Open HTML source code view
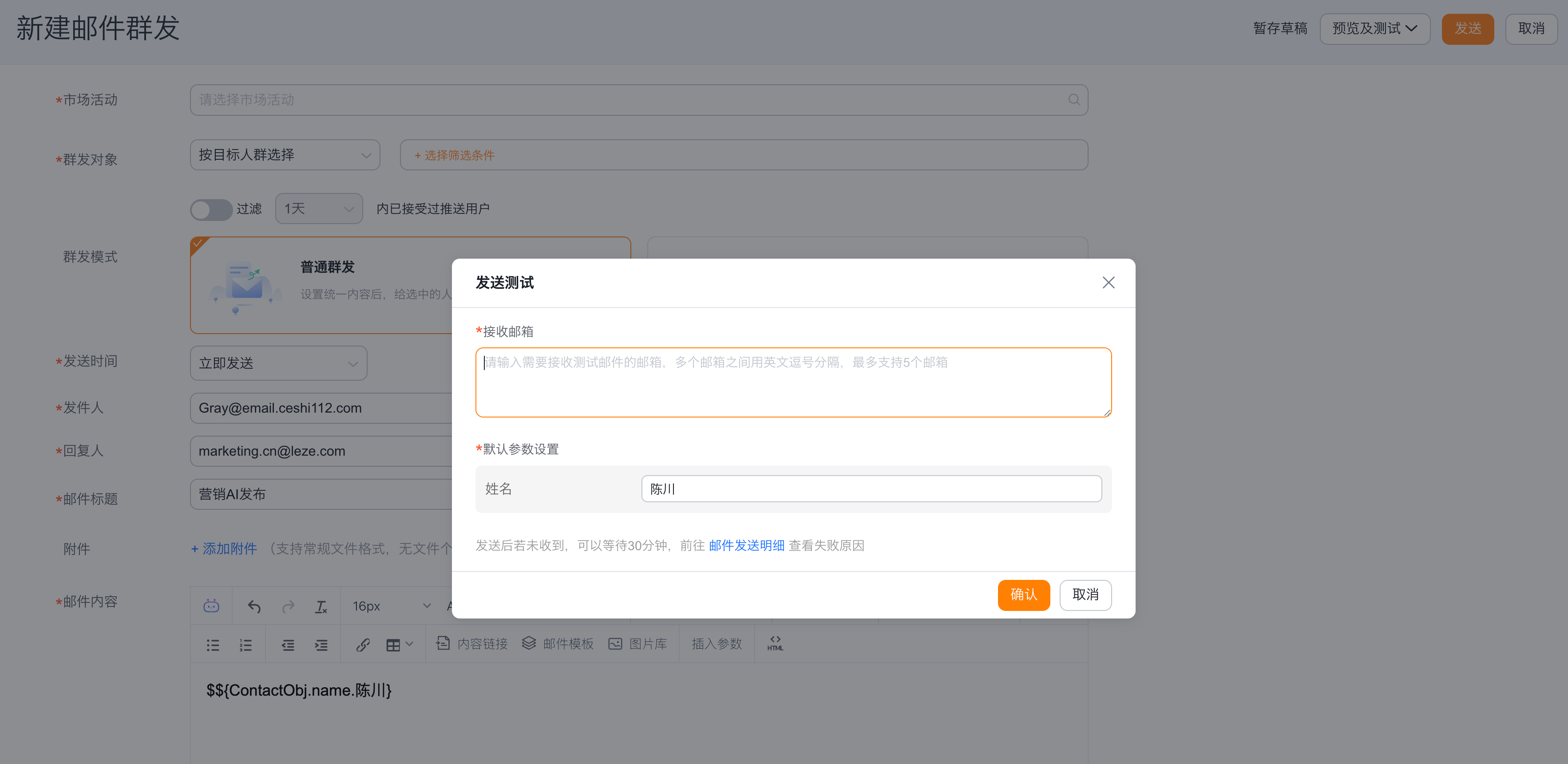Viewport: 1568px width, 764px height. tap(775, 643)
